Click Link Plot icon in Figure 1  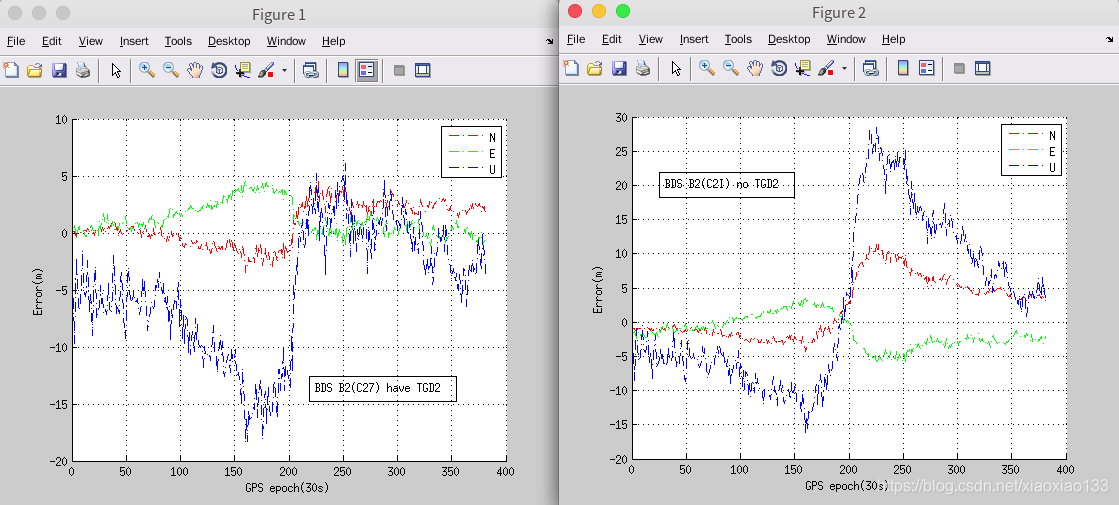pyautogui.click(x=310, y=69)
